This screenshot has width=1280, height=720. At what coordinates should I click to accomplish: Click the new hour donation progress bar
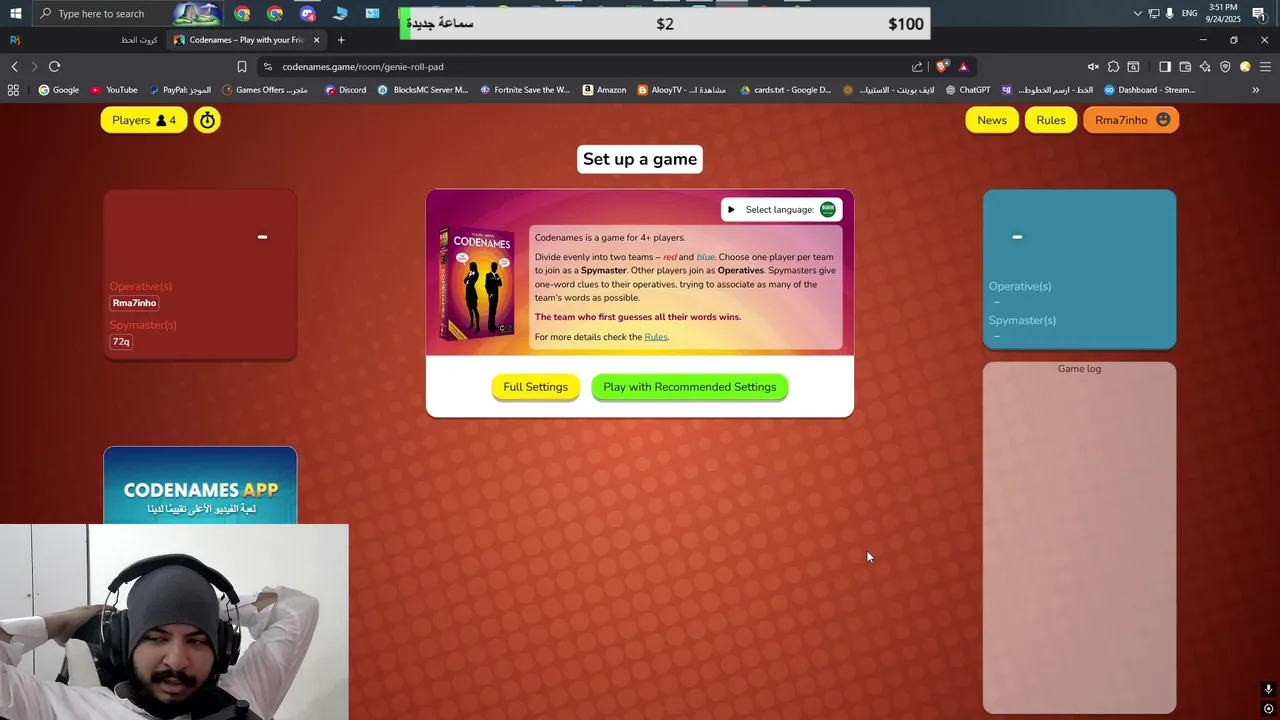coord(664,24)
